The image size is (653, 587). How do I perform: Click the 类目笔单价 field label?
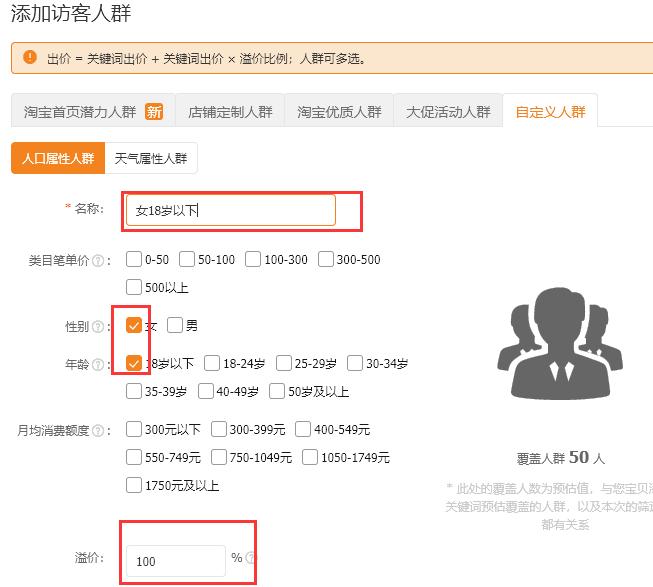[59, 261]
